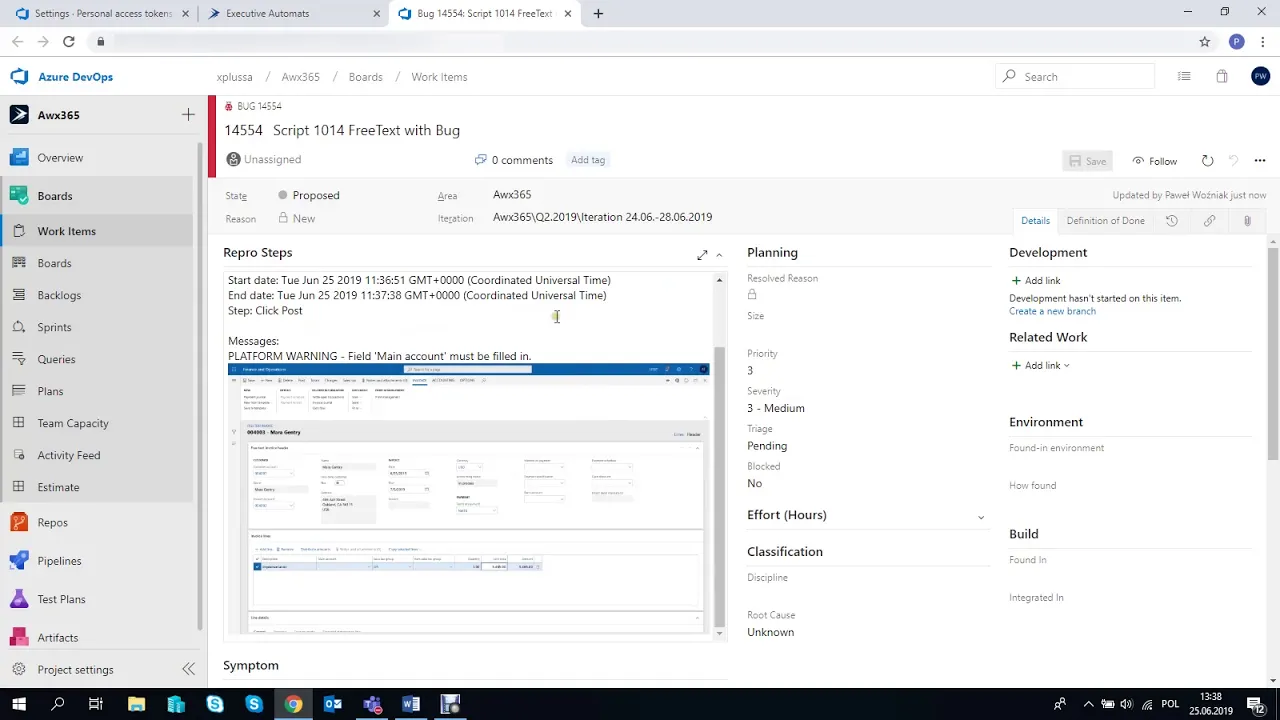Open the Marketplace shopping bag icon

click(1221, 76)
